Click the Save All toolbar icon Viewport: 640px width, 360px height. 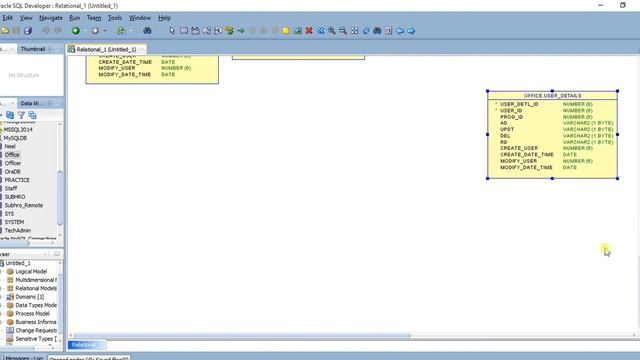(x=28, y=31)
